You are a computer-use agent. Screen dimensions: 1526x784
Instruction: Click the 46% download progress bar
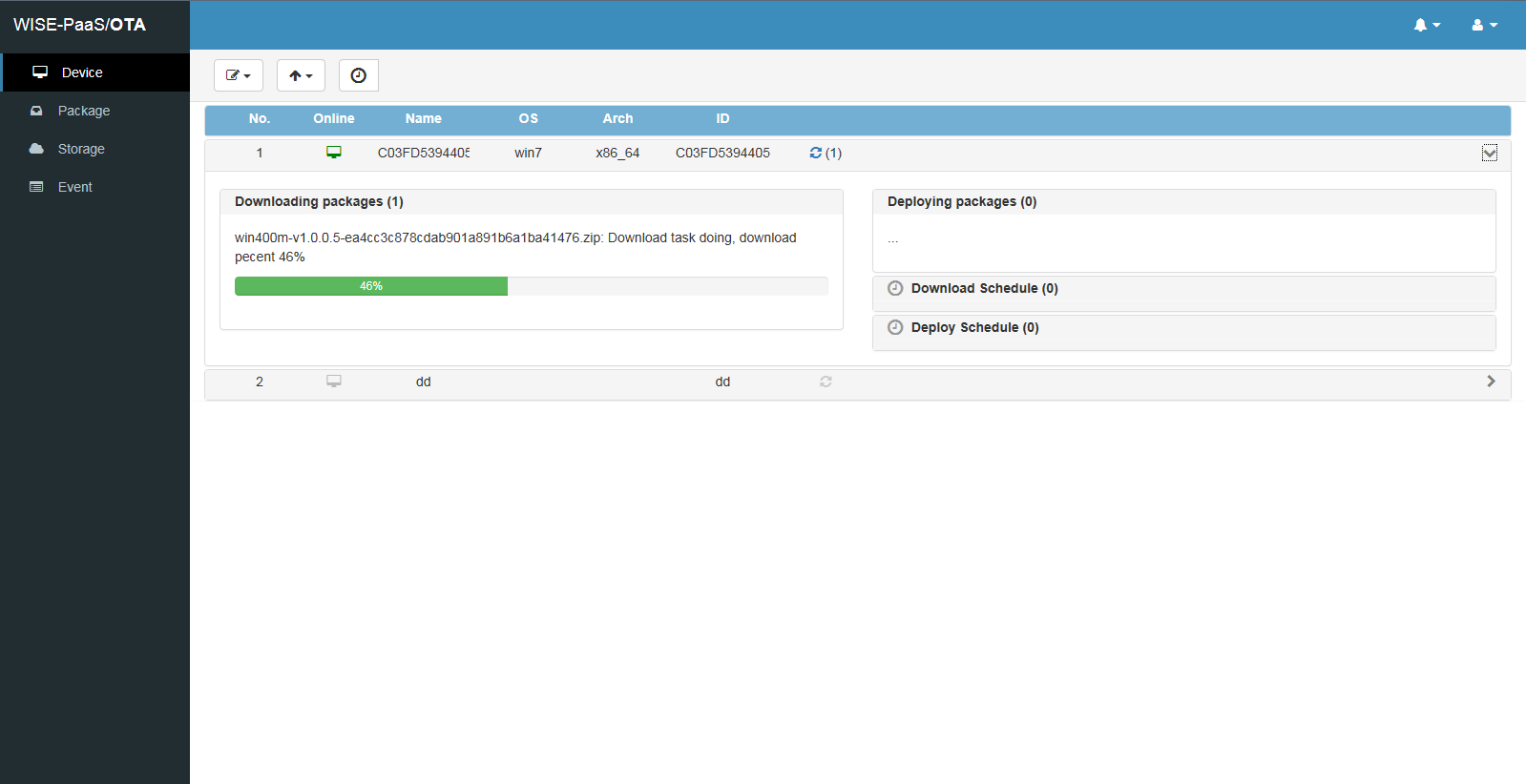[371, 286]
